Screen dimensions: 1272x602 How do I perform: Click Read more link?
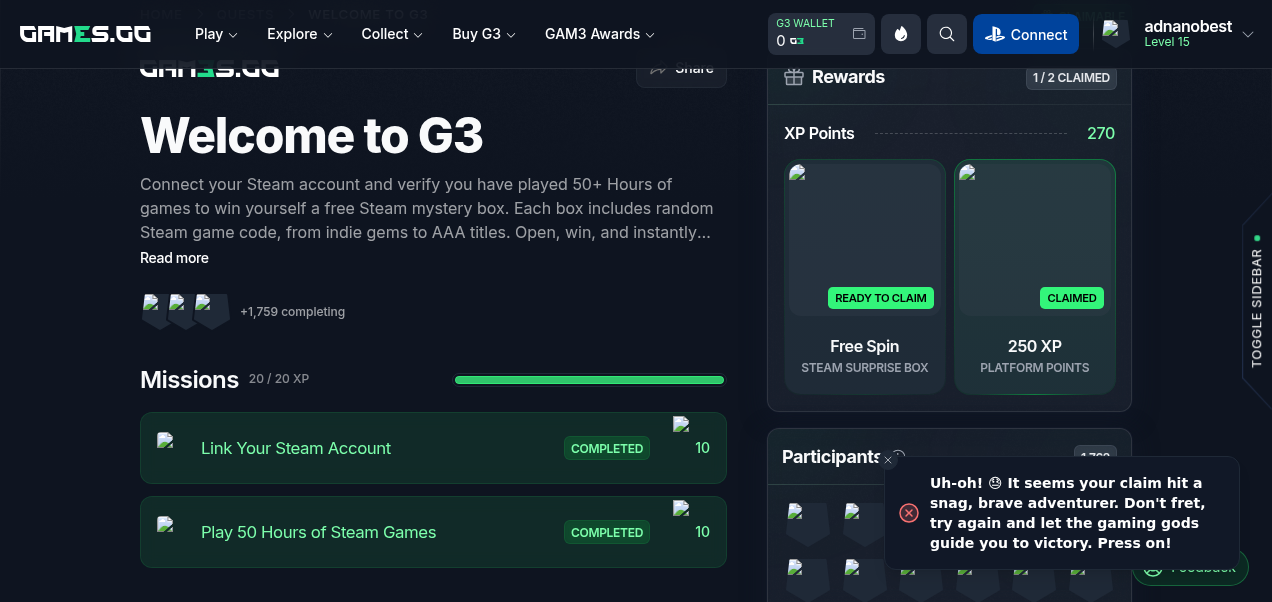click(174, 258)
